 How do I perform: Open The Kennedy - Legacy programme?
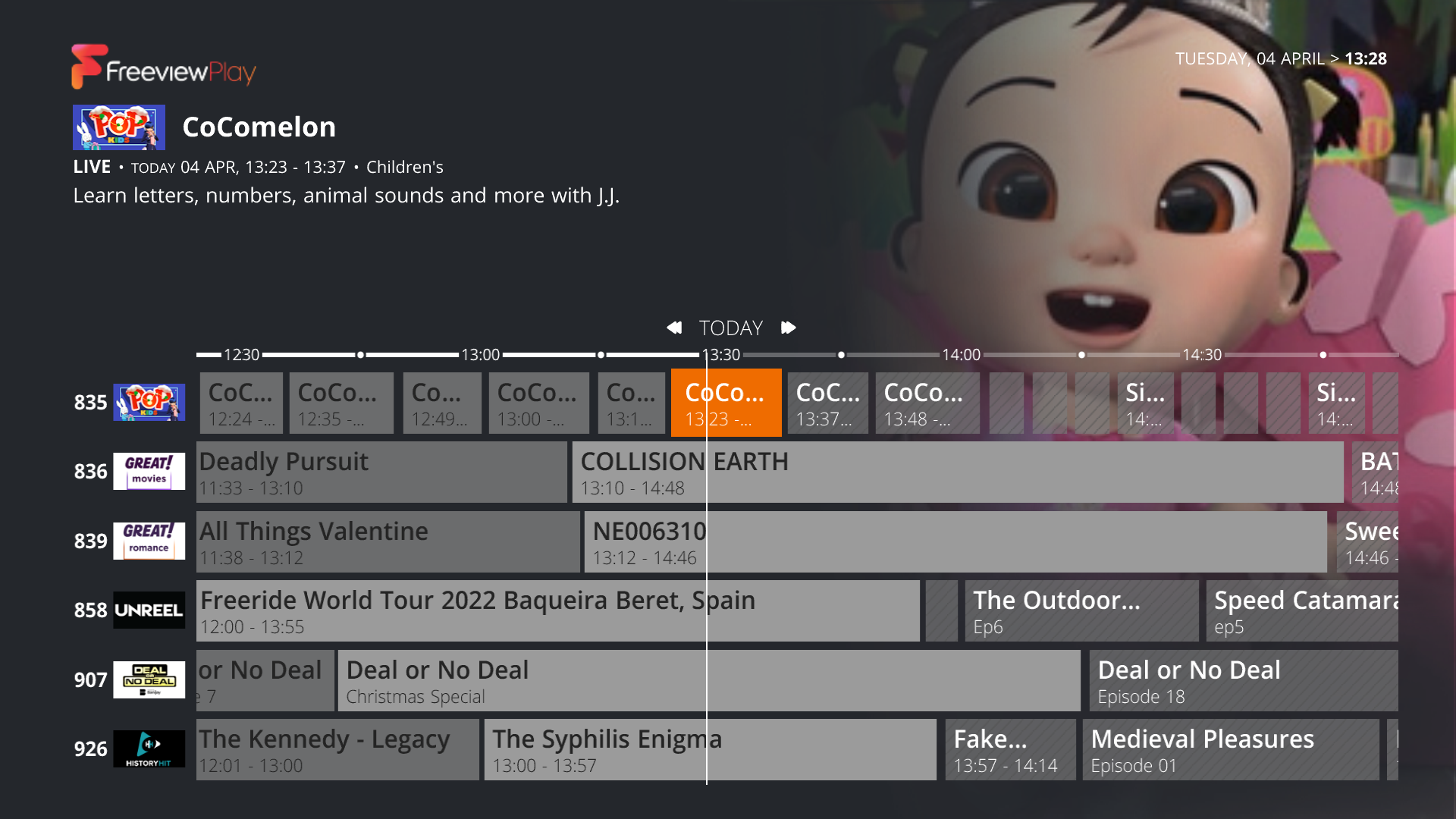tap(337, 749)
